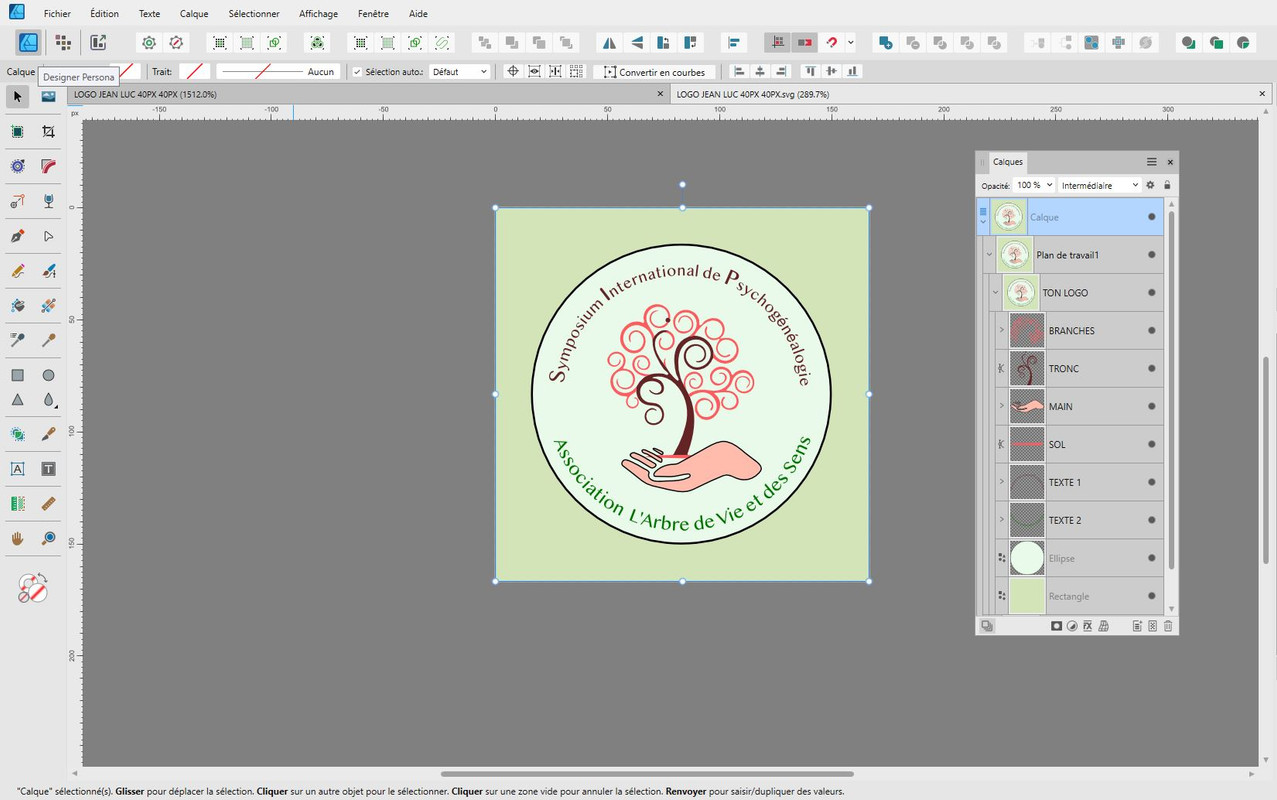
Task: Select the Triangle shape tool
Action: pos(17,399)
